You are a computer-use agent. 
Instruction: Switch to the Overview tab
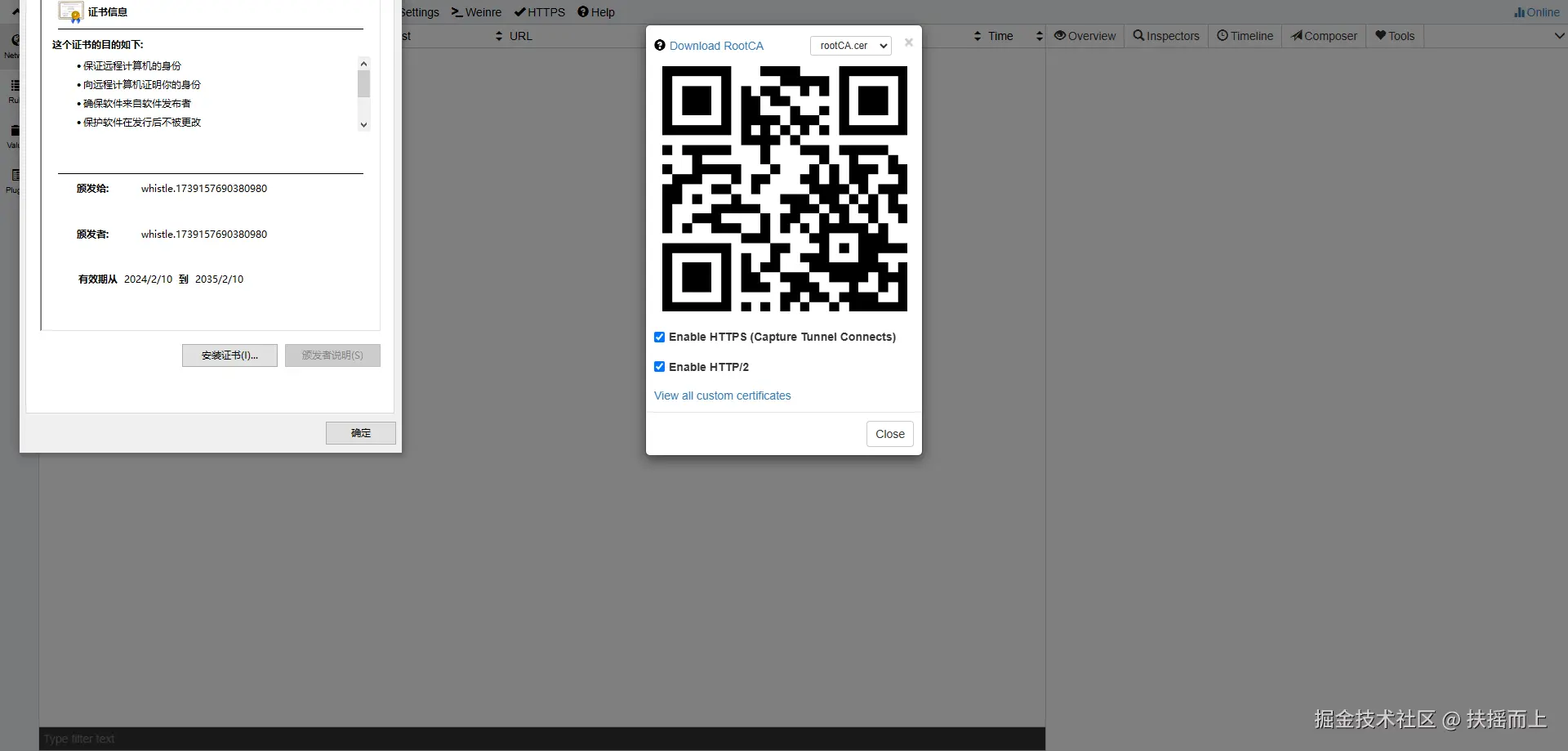click(x=1085, y=36)
